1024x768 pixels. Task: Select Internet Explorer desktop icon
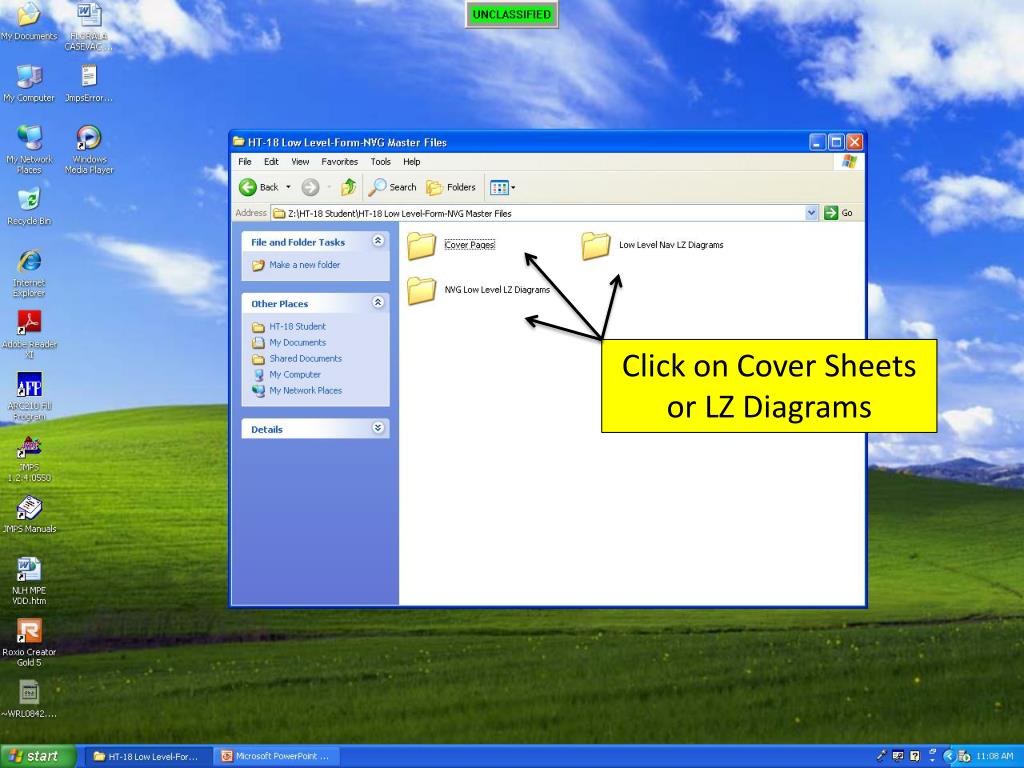(29, 273)
